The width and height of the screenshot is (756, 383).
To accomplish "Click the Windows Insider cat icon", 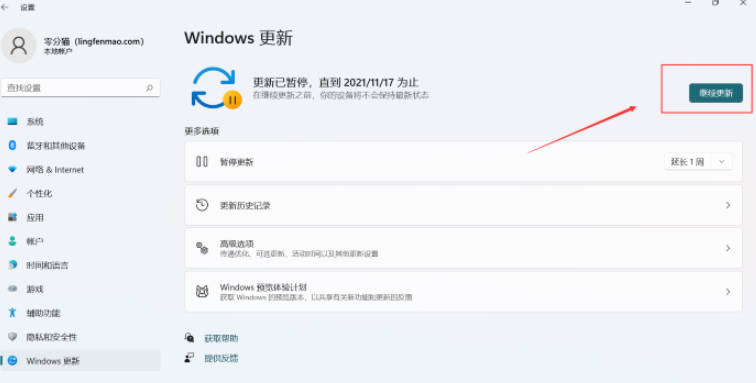I will pos(202,291).
